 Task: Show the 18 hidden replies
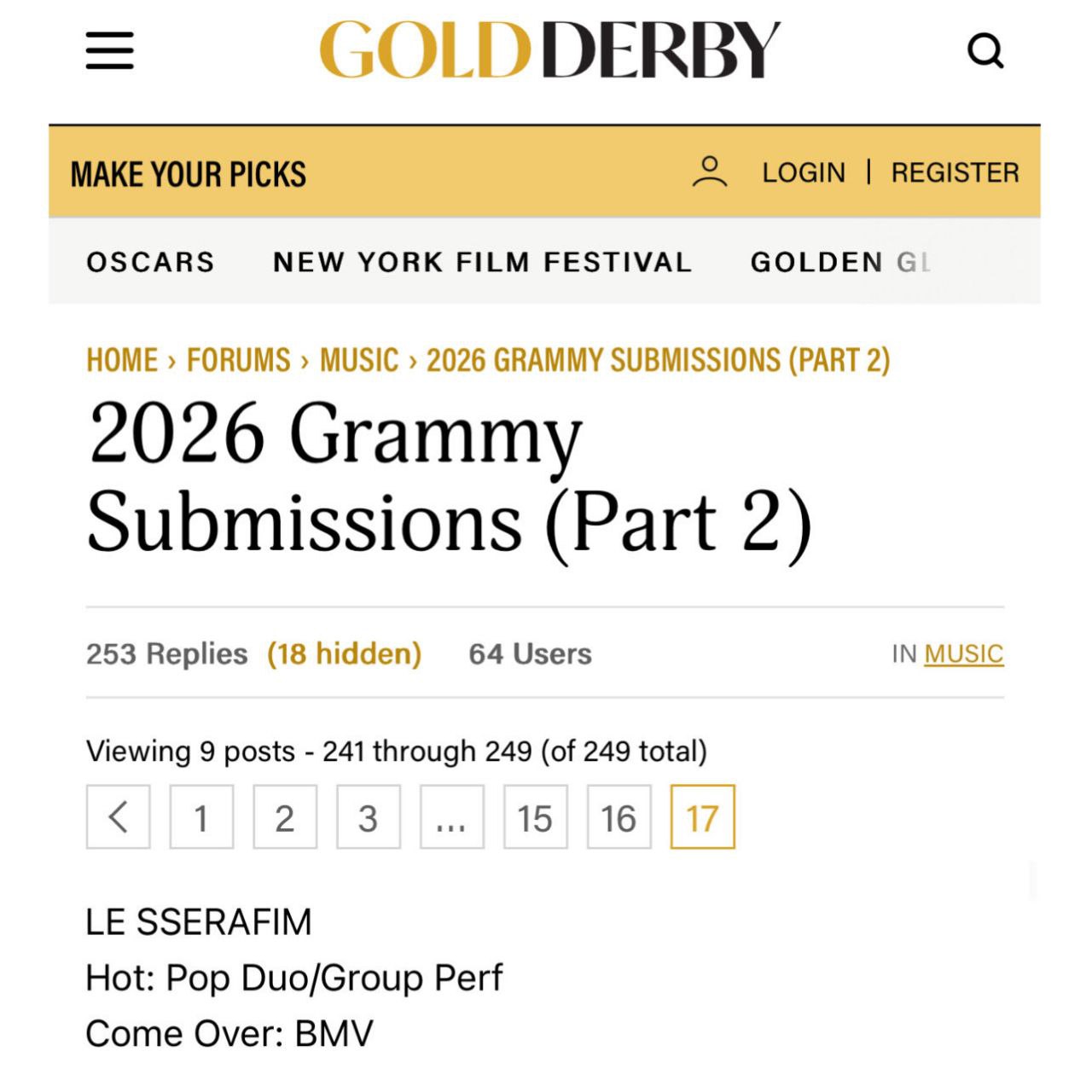pyautogui.click(x=345, y=653)
